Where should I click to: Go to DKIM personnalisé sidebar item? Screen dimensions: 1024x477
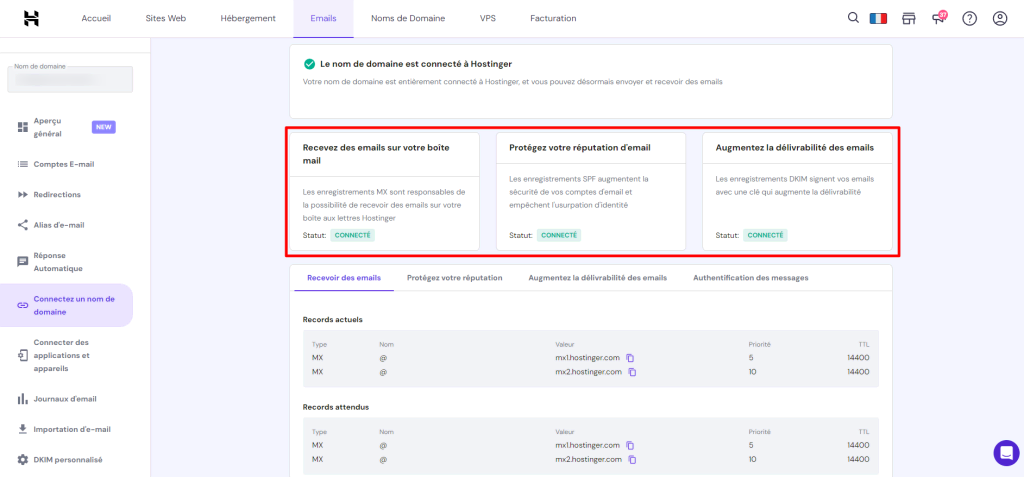pos(67,460)
